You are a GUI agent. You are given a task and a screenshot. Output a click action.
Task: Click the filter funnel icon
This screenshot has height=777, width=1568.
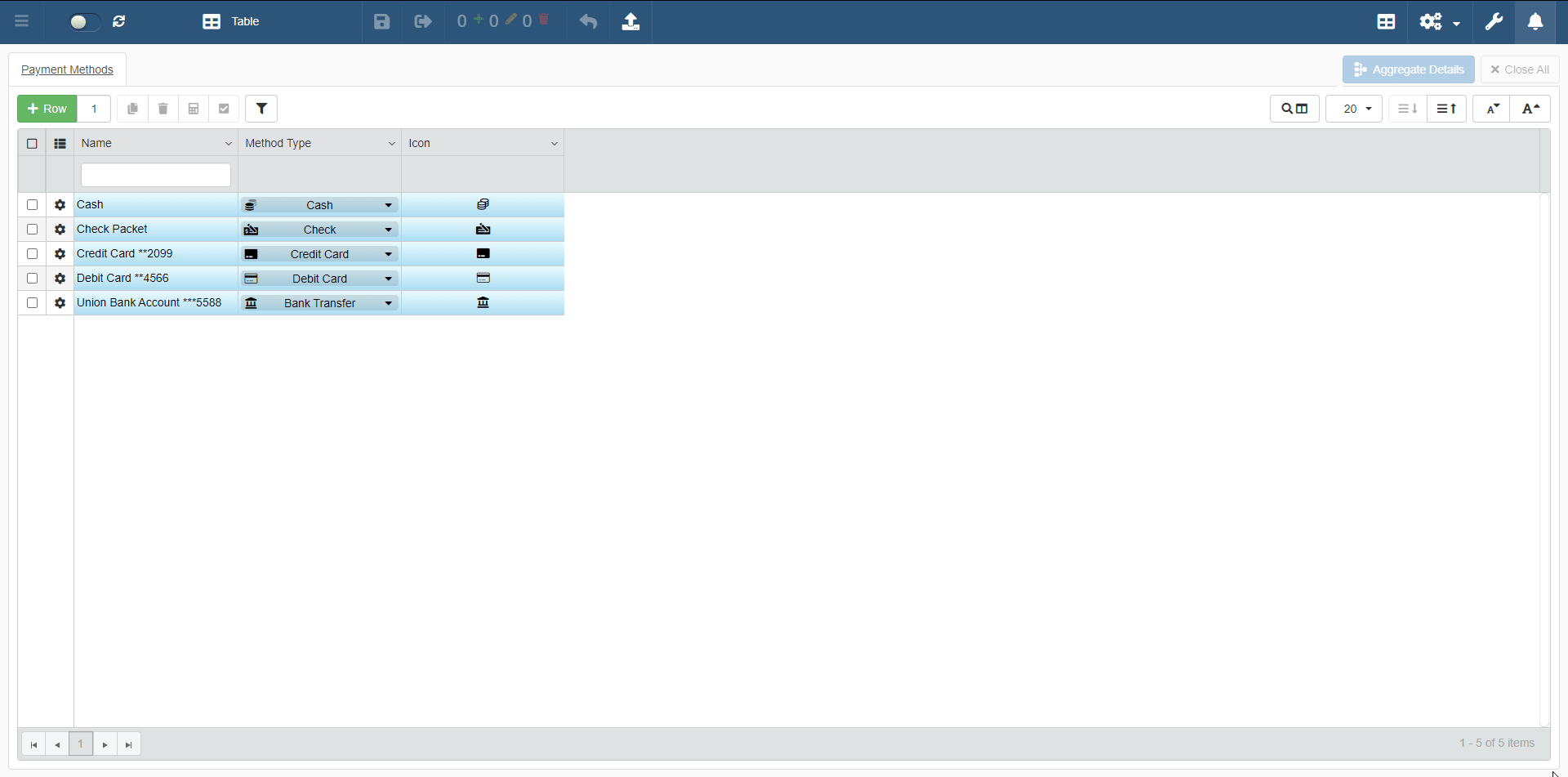coord(261,109)
